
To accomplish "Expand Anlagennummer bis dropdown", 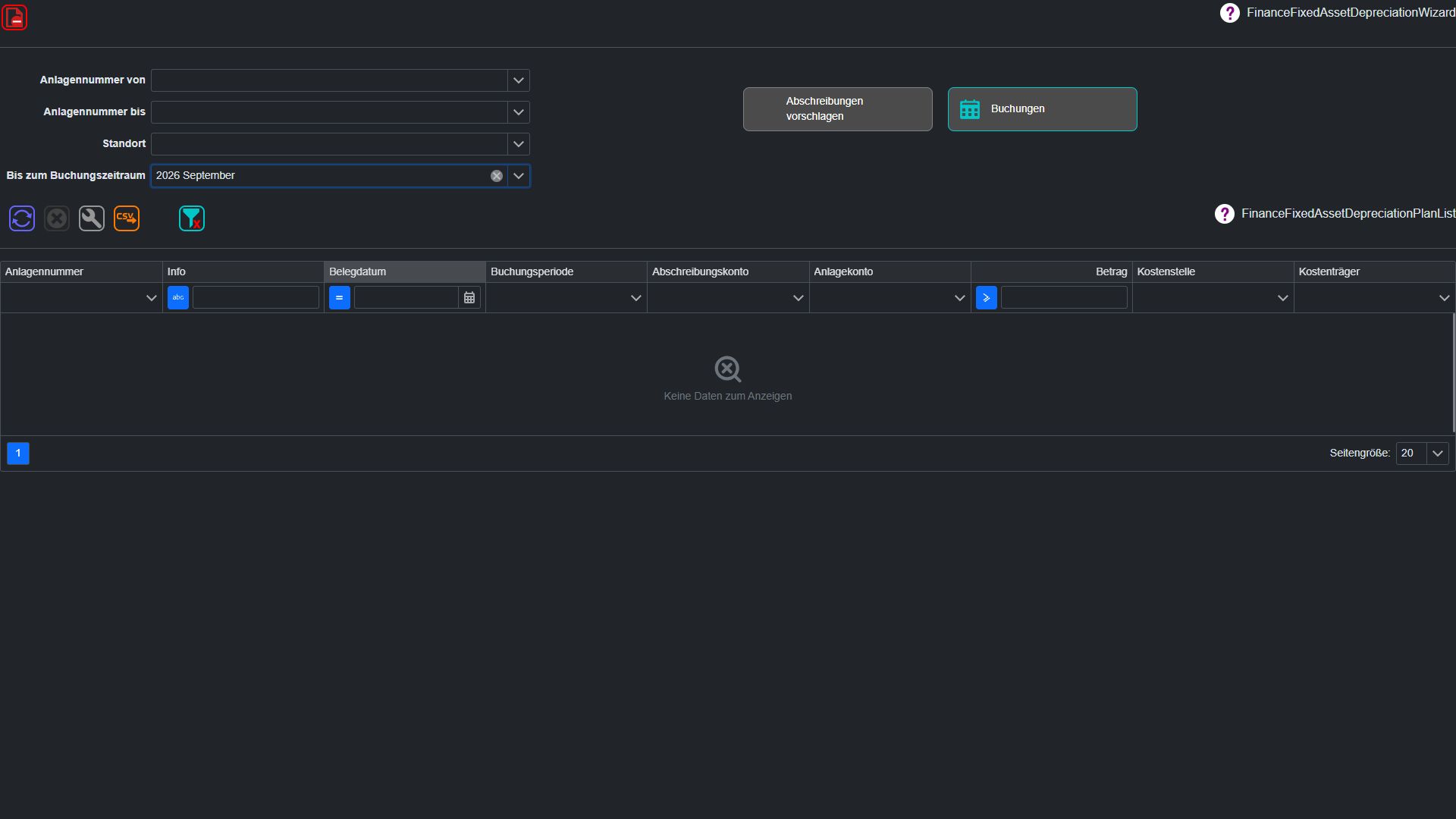I will pyautogui.click(x=519, y=112).
